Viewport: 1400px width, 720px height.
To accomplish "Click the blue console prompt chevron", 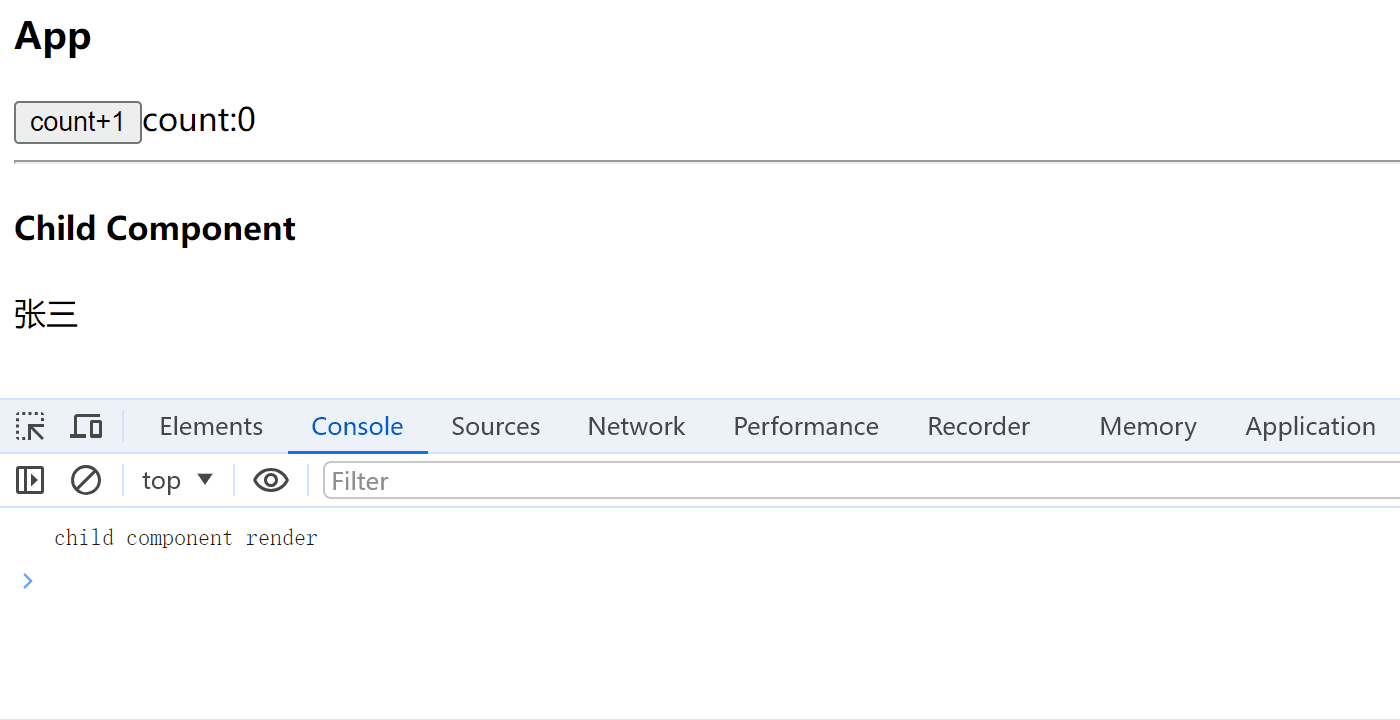I will point(28,580).
